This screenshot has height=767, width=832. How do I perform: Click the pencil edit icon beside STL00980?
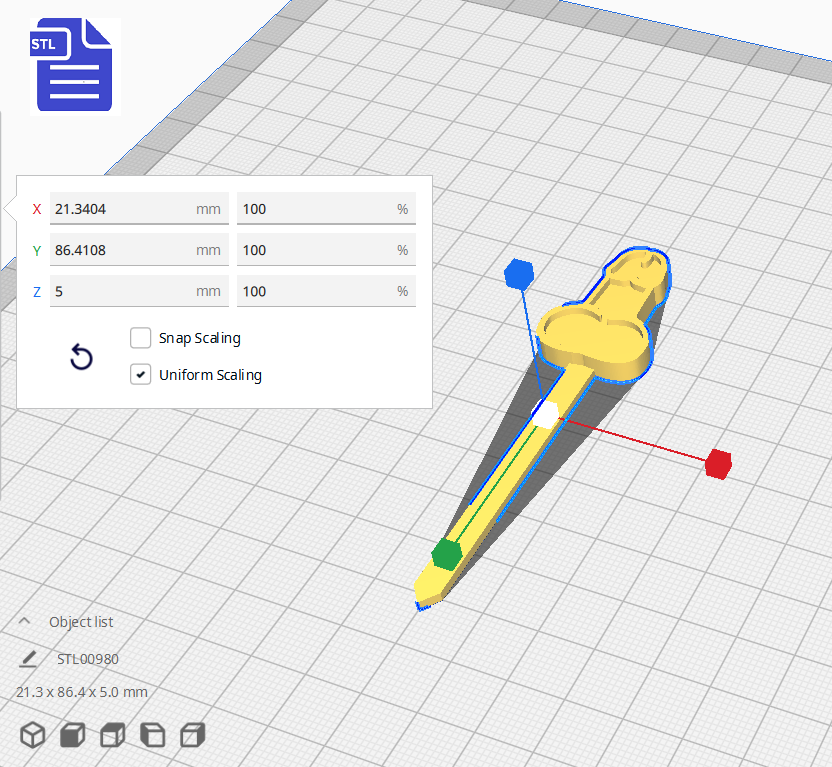[x=29, y=658]
